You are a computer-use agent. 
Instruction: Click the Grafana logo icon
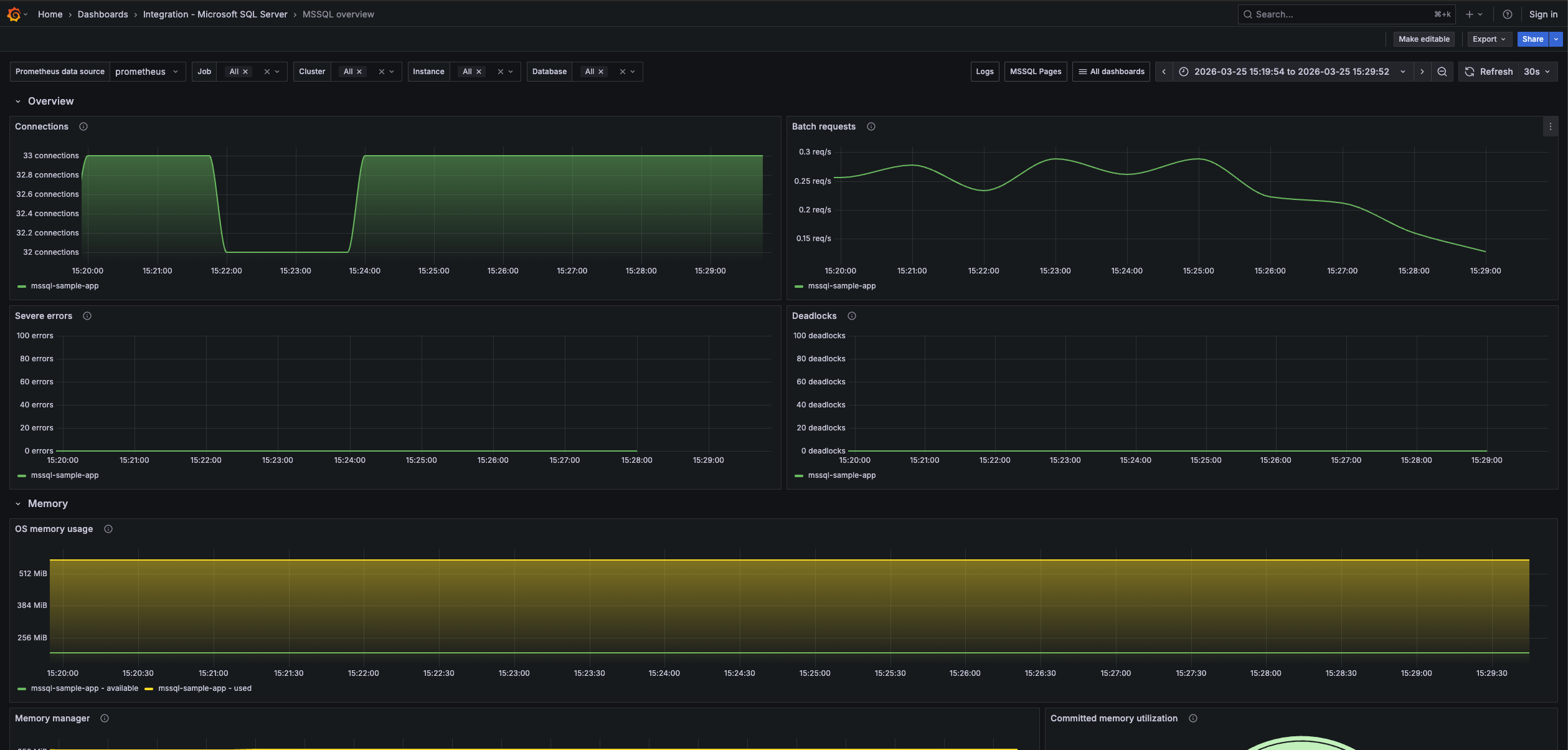tap(14, 14)
